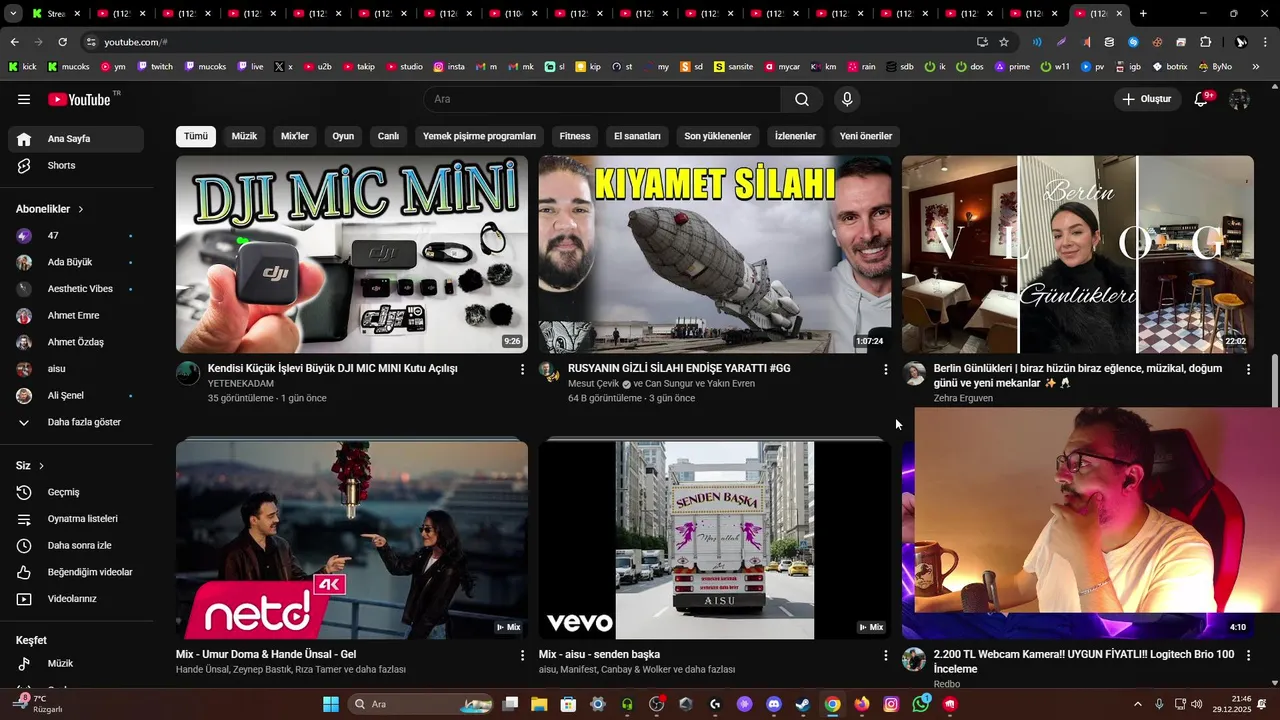This screenshot has width=1280, height=720.
Task: Open Daha sonra izle list
Action: coord(76,545)
